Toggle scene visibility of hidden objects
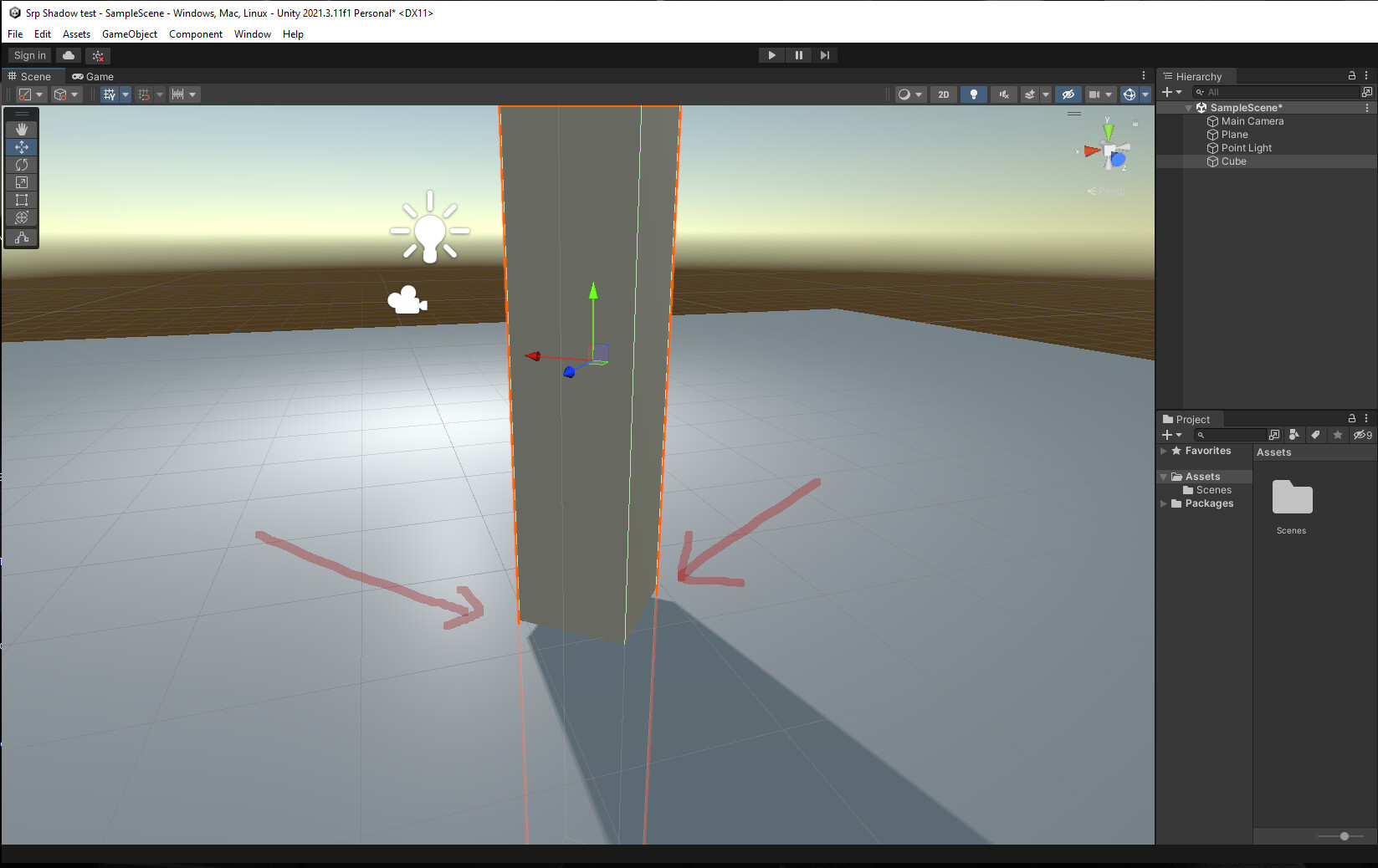This screenshot has height=868, width=1378. click(x=1068, y=94)
